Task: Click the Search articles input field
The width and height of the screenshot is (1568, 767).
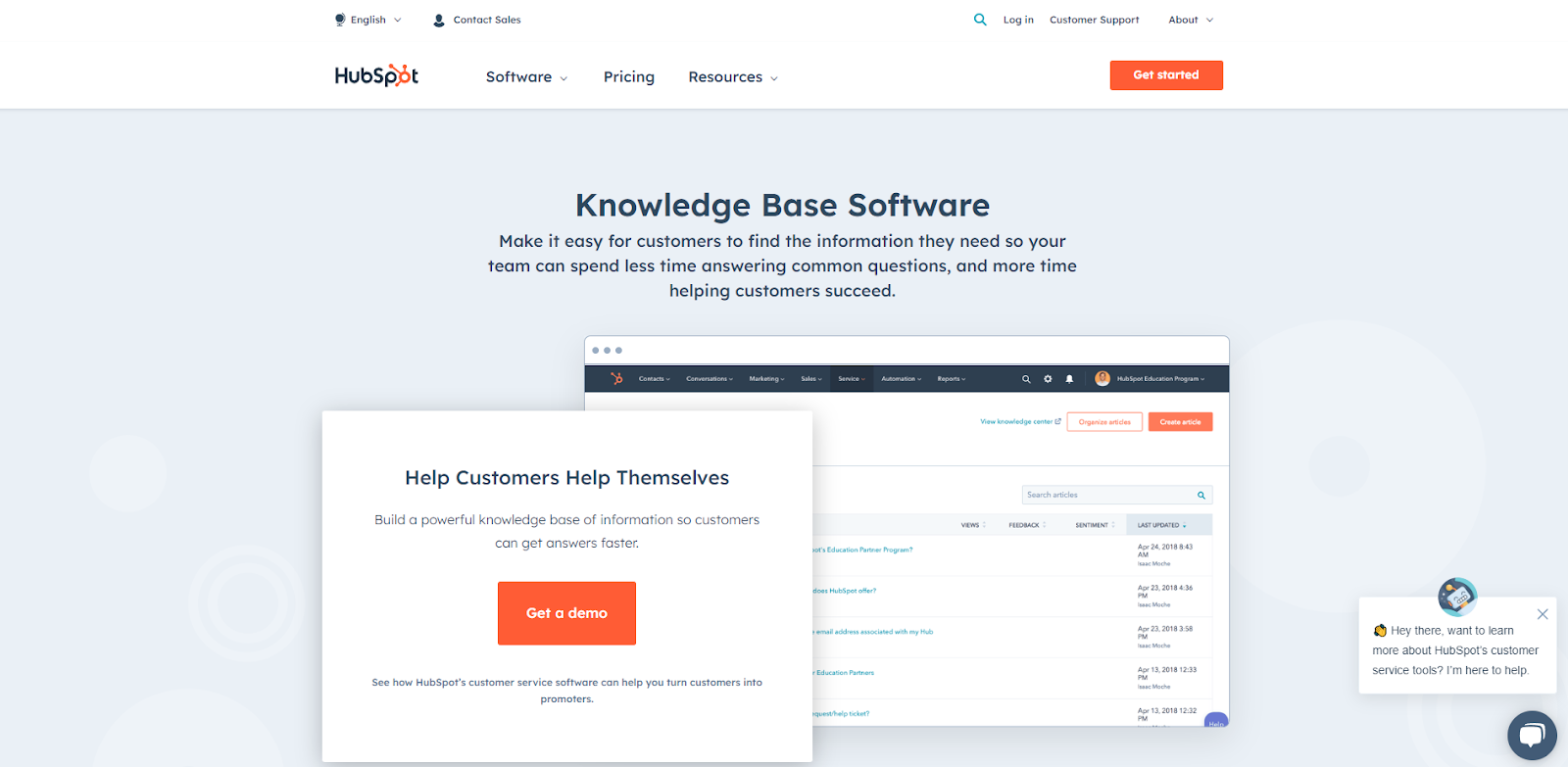Action: point(1117,495)
